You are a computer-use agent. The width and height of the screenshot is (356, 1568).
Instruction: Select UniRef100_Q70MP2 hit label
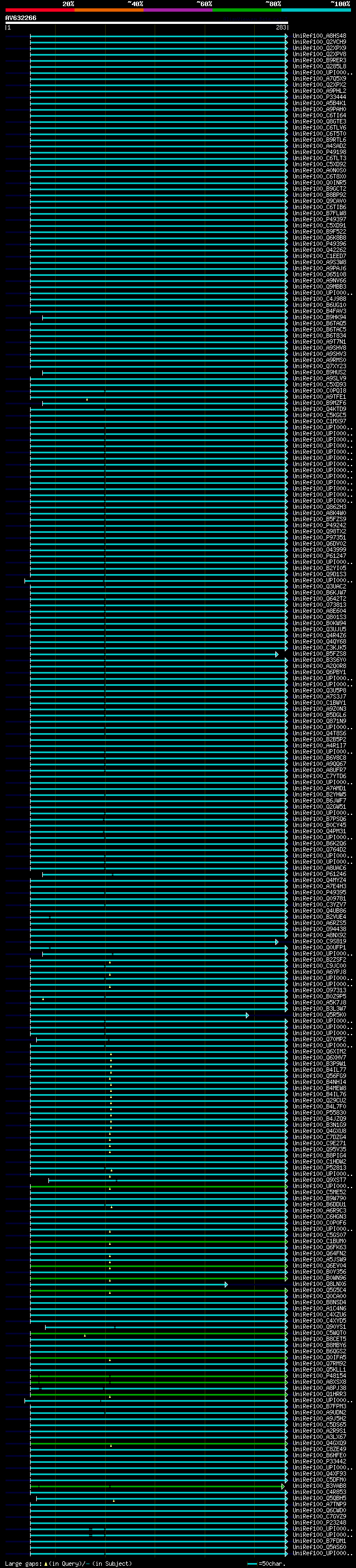pos(319,1039)
